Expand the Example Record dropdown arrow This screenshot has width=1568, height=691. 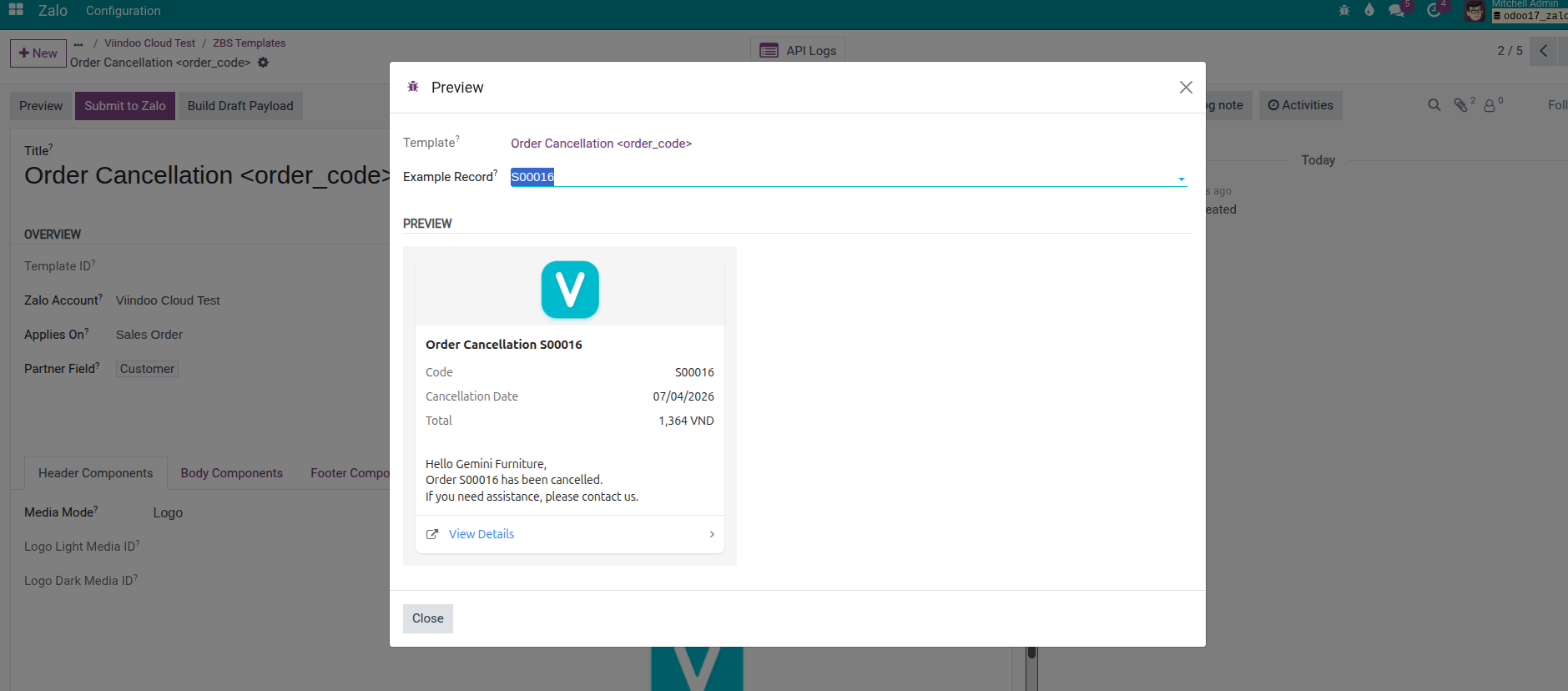pyautogui.click(x=1181, y=179)
